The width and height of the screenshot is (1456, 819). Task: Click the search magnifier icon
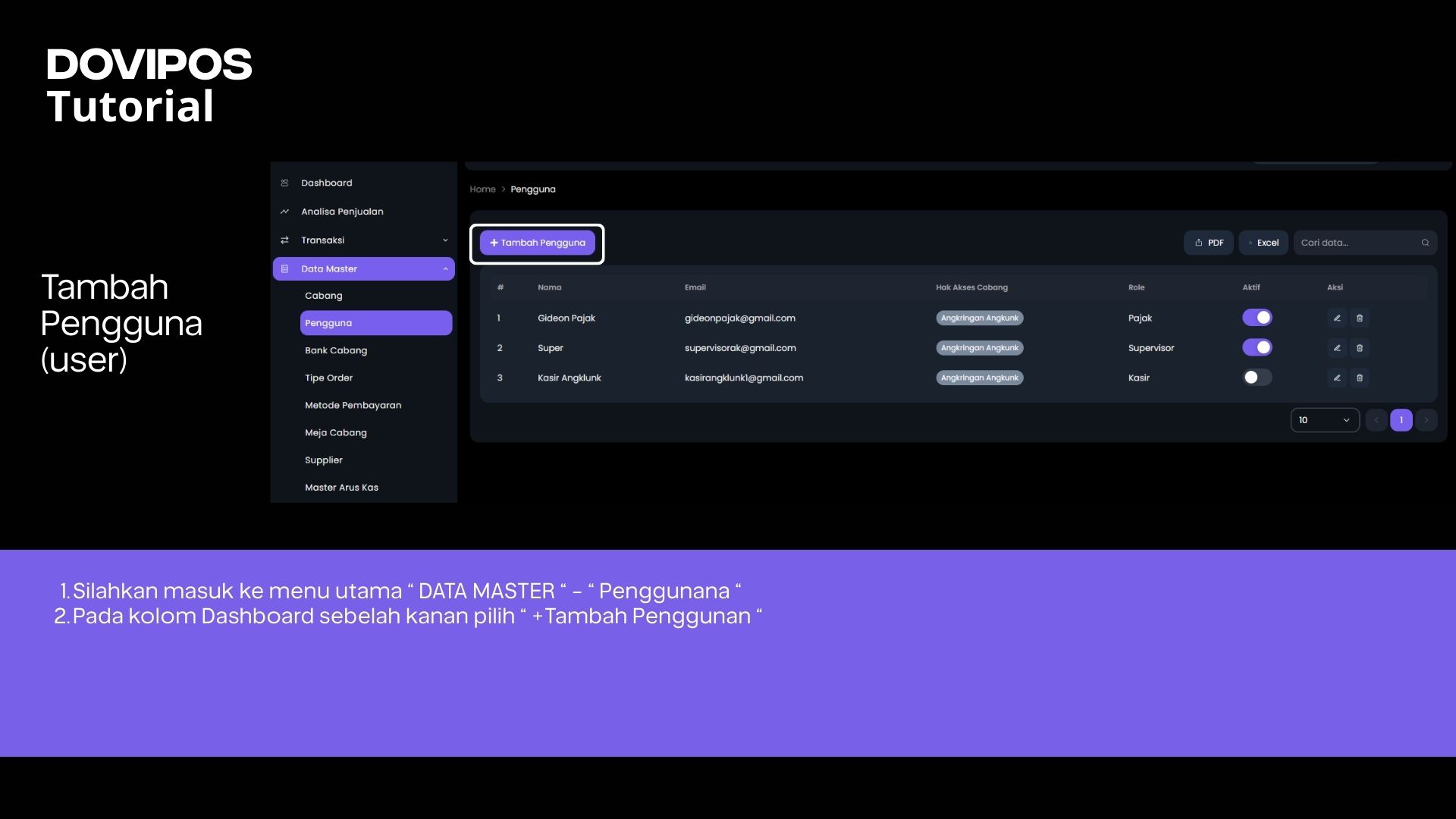(x=1425, y=243)
